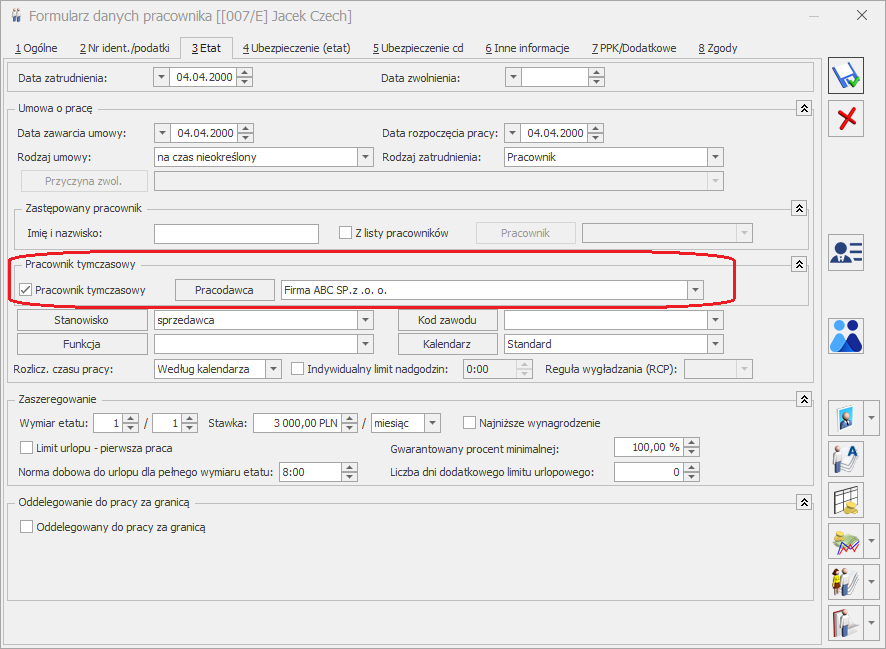Open the employee card icon on the right sidebar
This screenshot has width=886, height=649.
click(x=846, y=252)
